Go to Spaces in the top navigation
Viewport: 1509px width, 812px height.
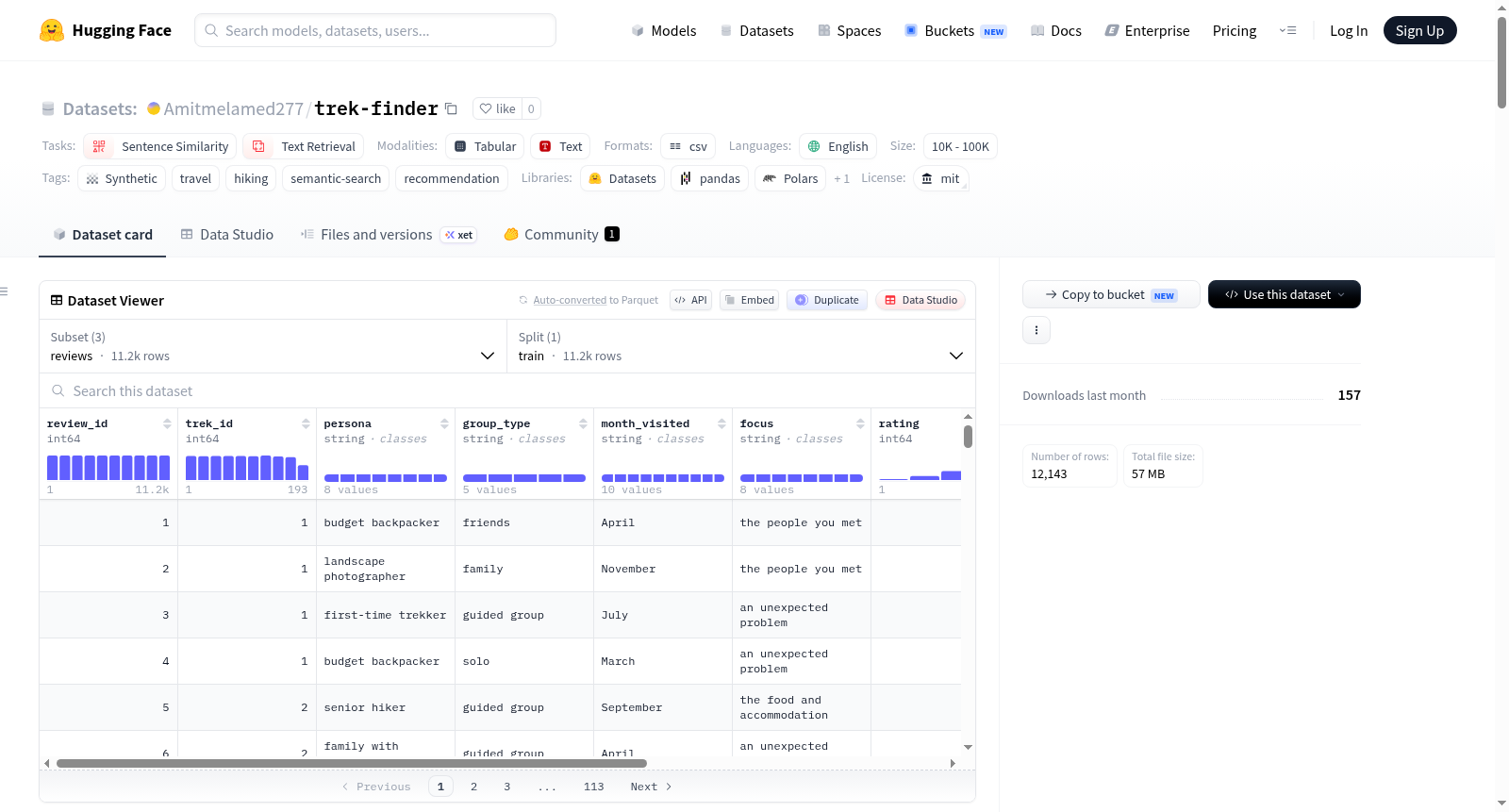coord(849,31)
